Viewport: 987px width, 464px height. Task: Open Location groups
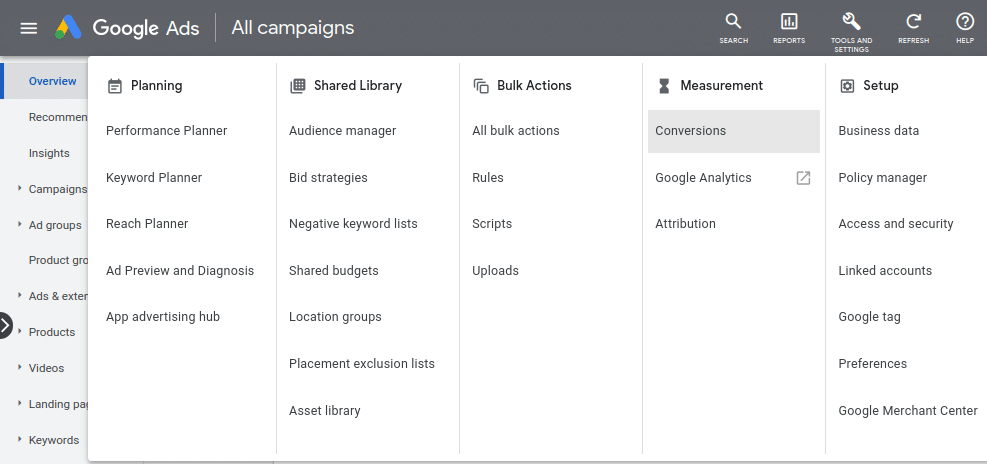tap(336, 317)
